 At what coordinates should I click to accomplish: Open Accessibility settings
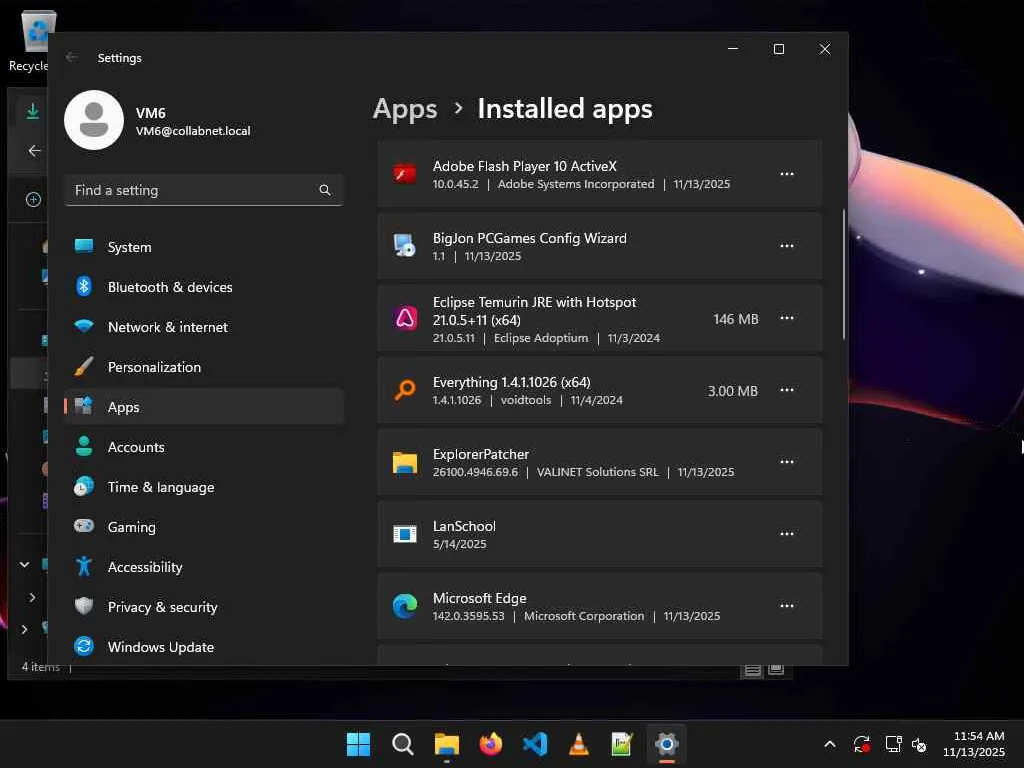[x=204, y=567]
